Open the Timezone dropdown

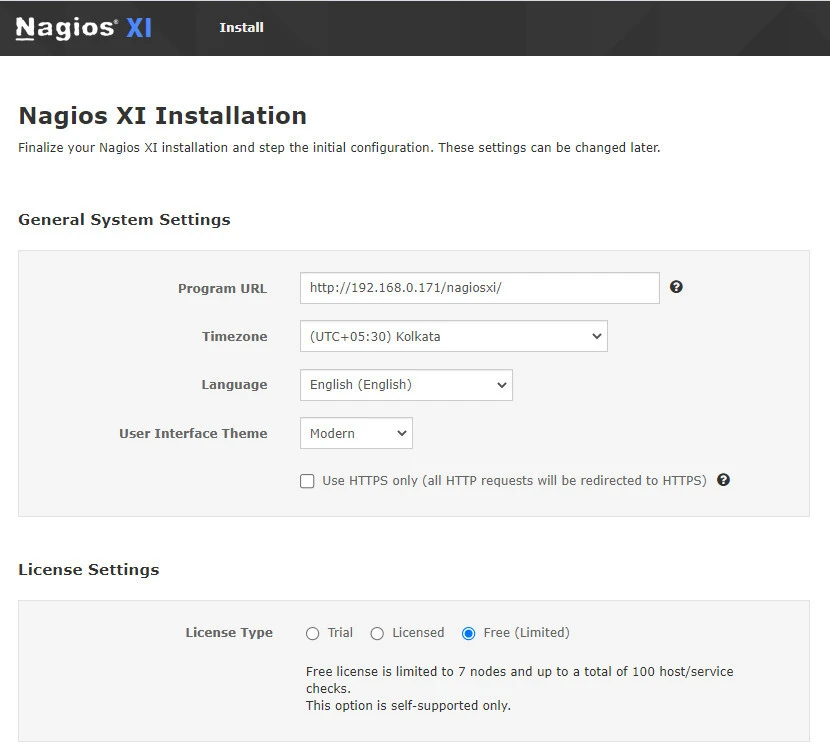click(x=453, y=336)
